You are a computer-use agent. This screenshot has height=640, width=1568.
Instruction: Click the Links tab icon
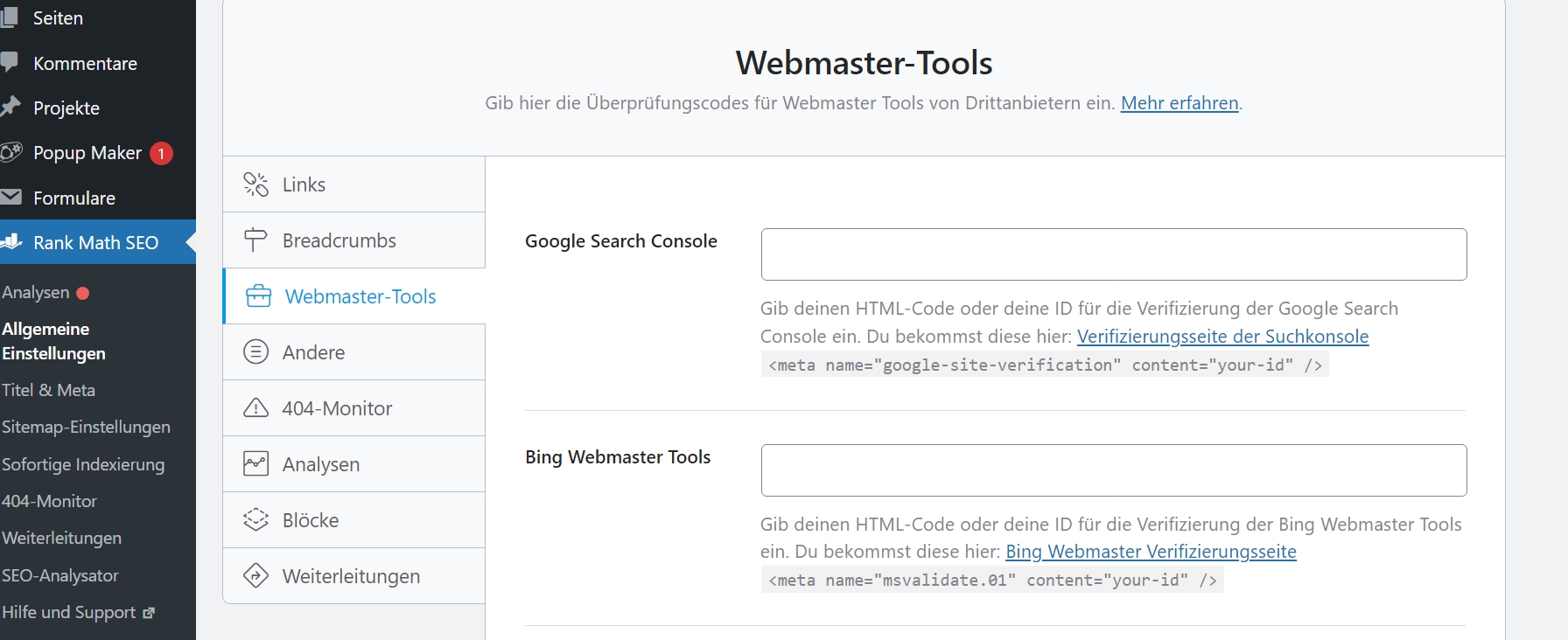pos(255,184)
